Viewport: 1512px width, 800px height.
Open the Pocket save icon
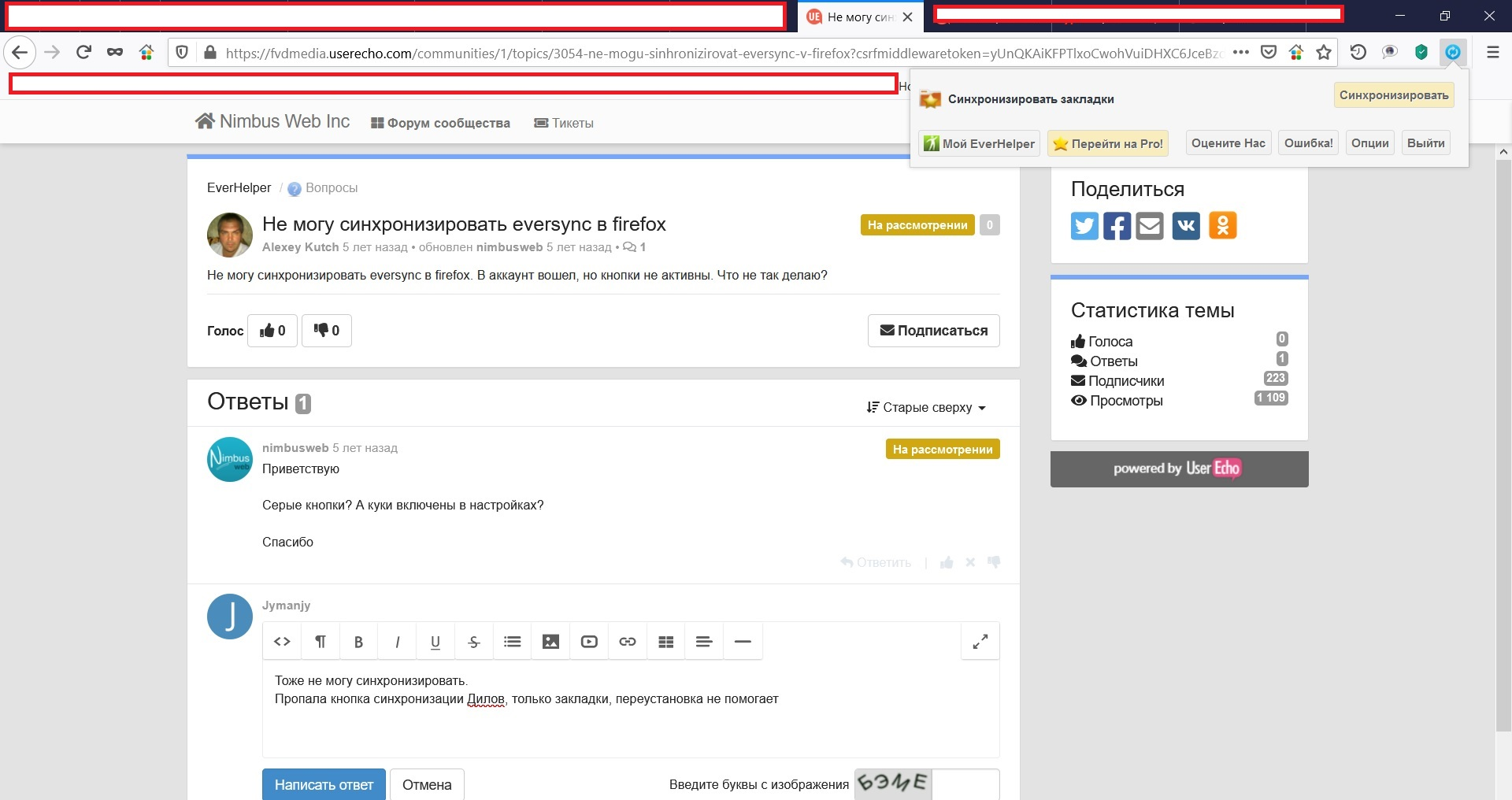(1269, 53)
